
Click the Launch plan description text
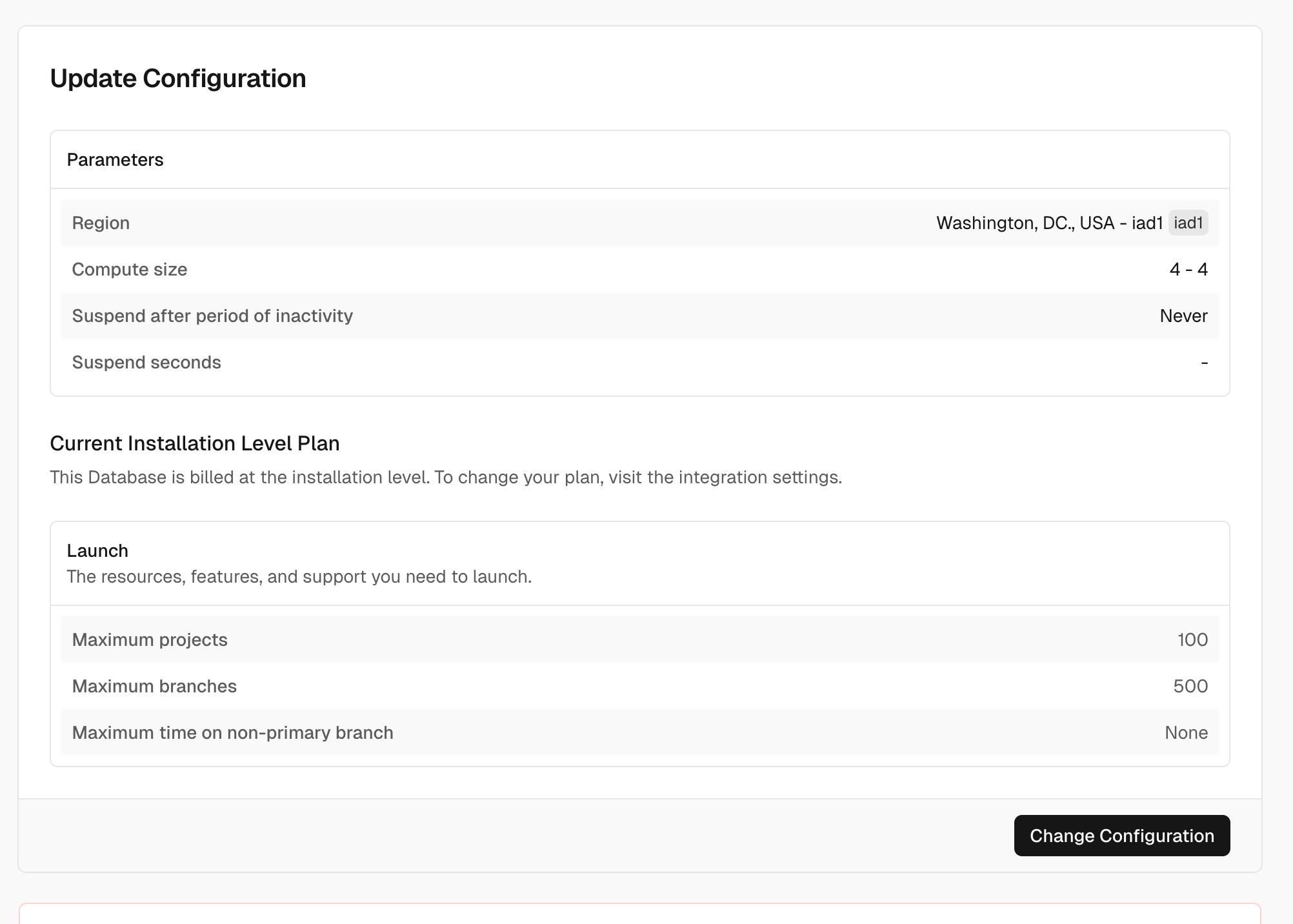coord(299,576)
